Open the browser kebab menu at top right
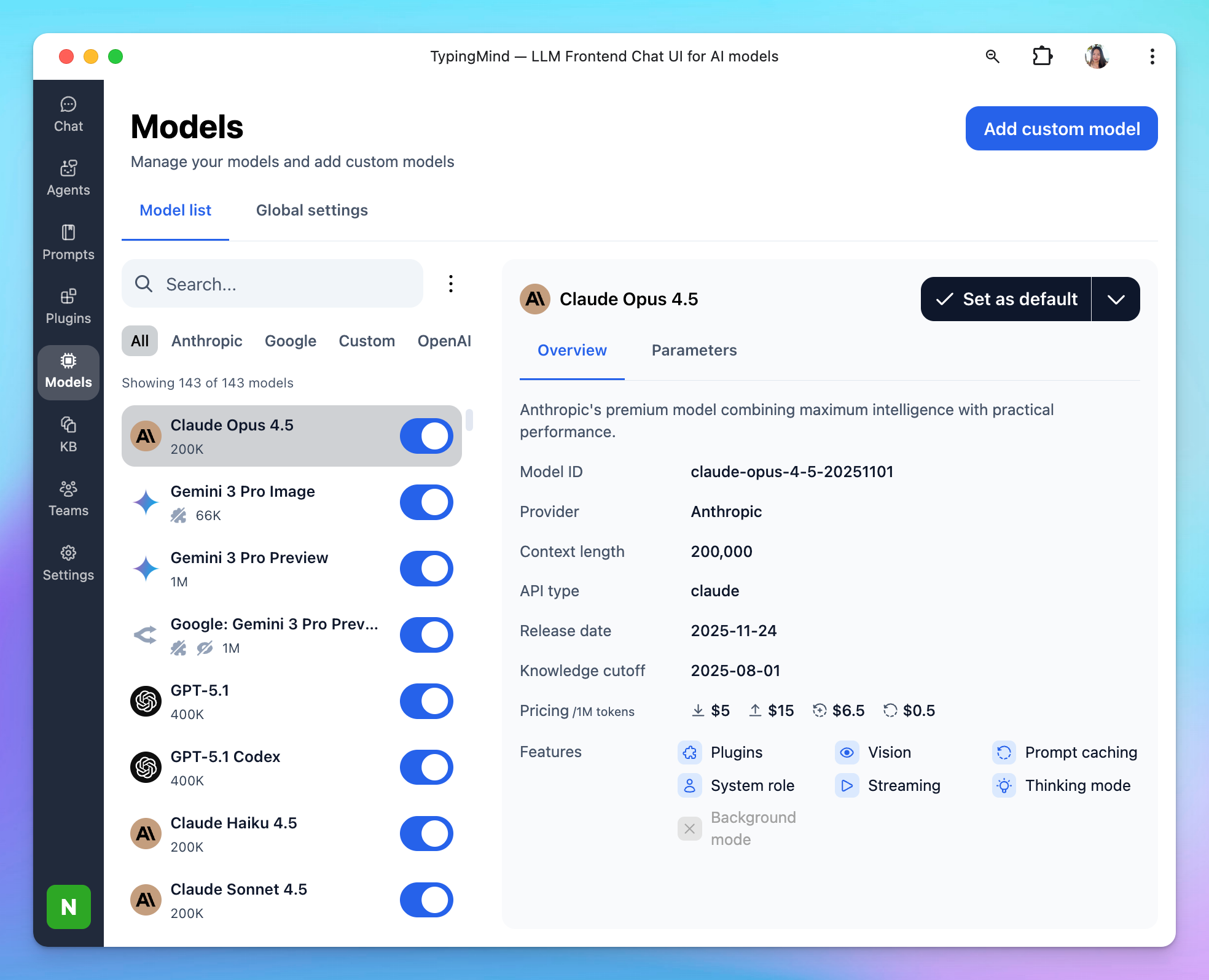Screen dimensions: 1209x980 click(x=1152, y=56)
